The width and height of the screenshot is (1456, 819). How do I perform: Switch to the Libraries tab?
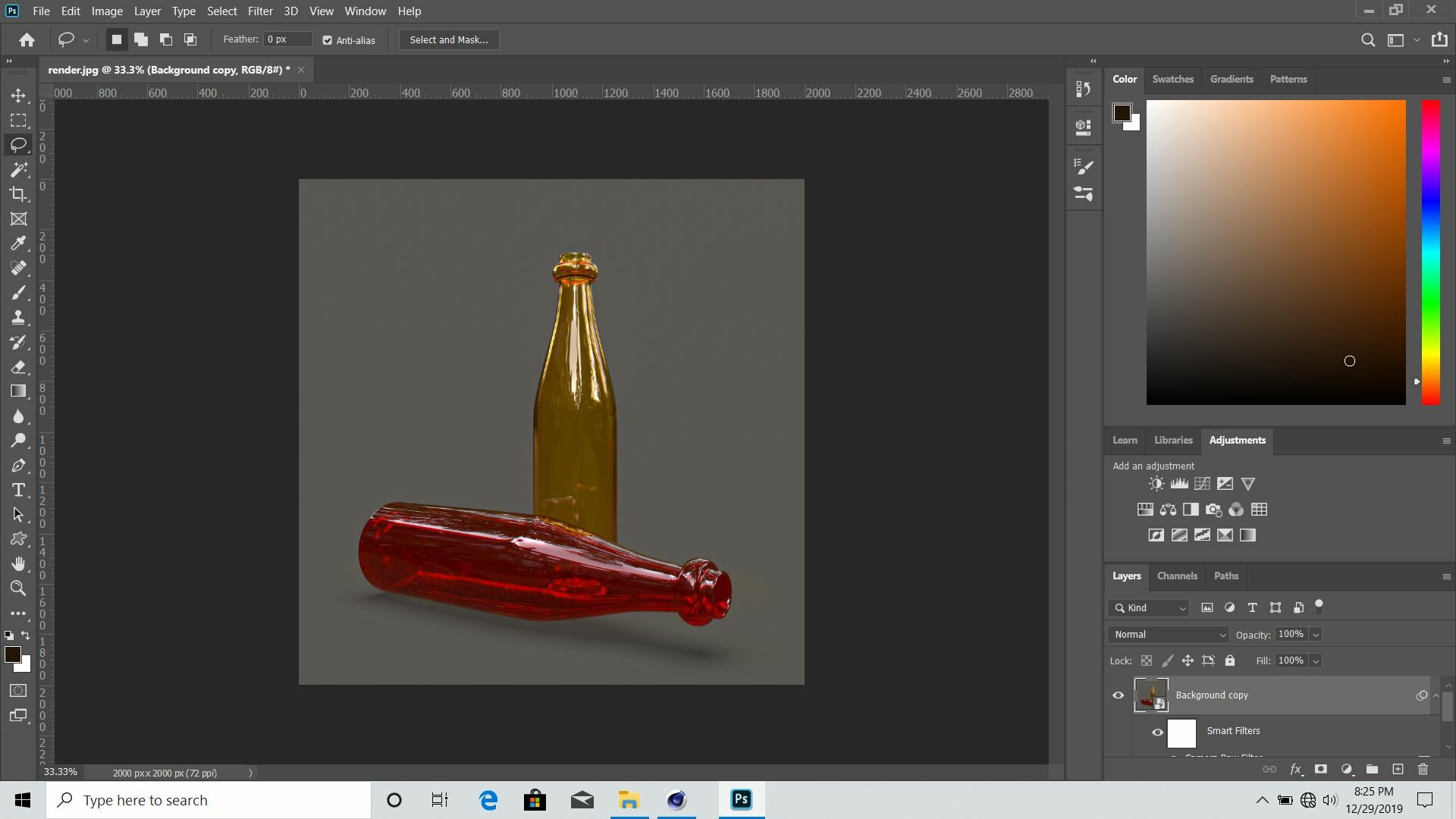(x=1173, y=440)
